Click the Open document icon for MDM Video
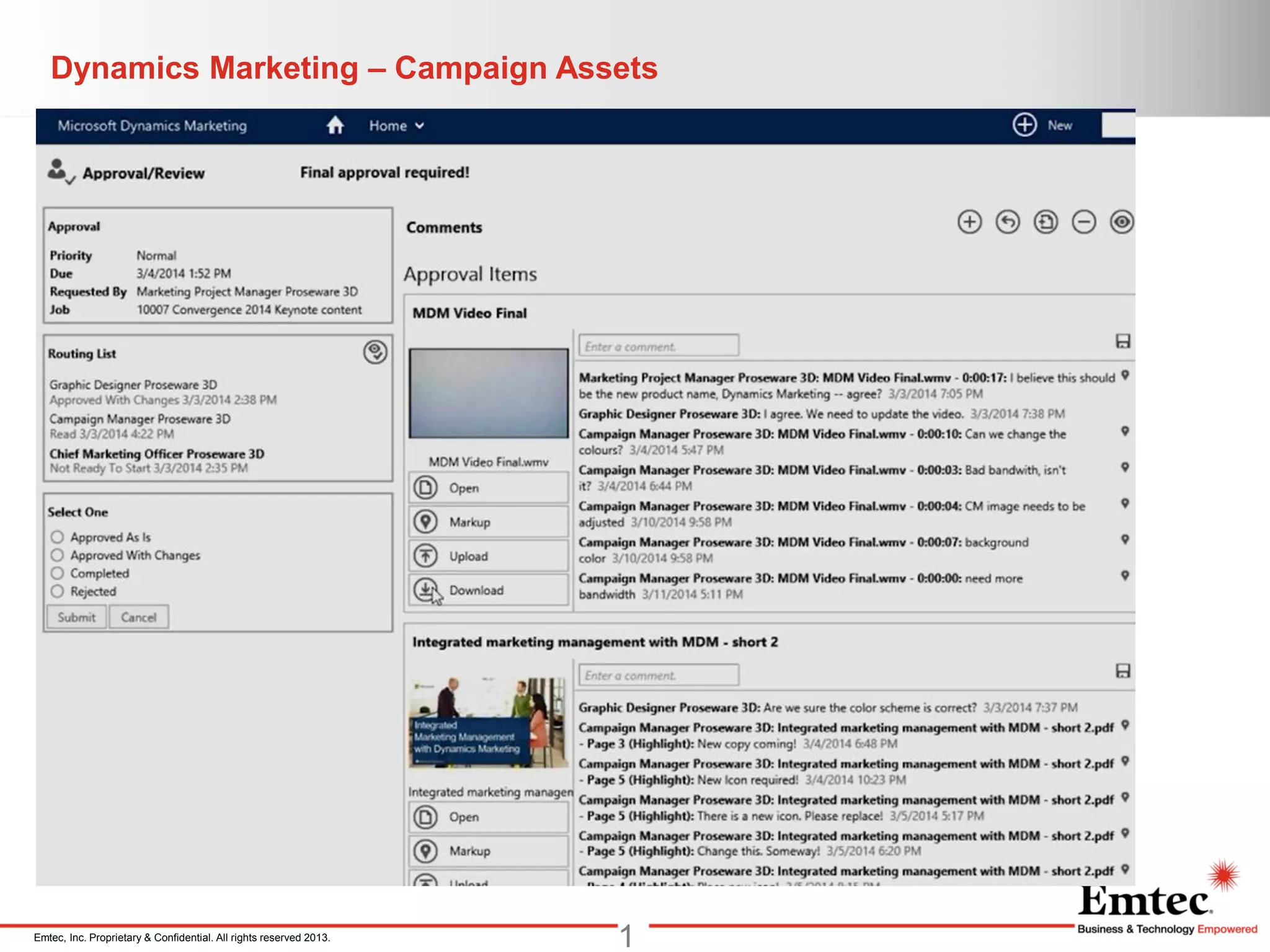 click(425, 488)
